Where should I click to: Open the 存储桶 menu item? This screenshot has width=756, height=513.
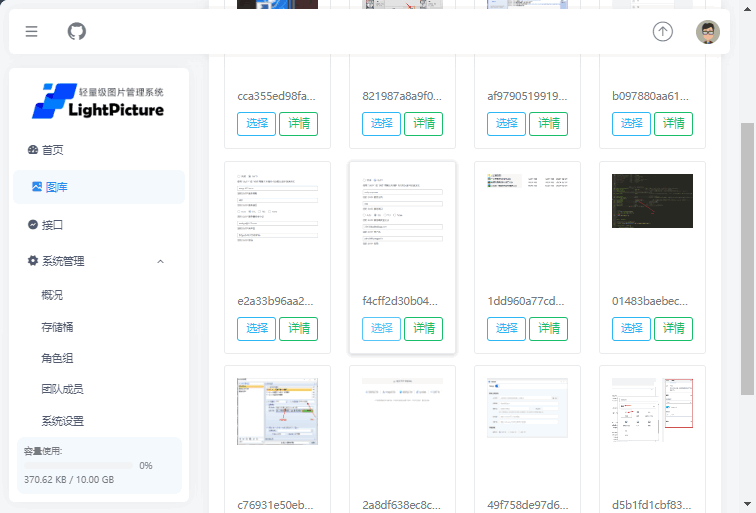coord(57,327)
